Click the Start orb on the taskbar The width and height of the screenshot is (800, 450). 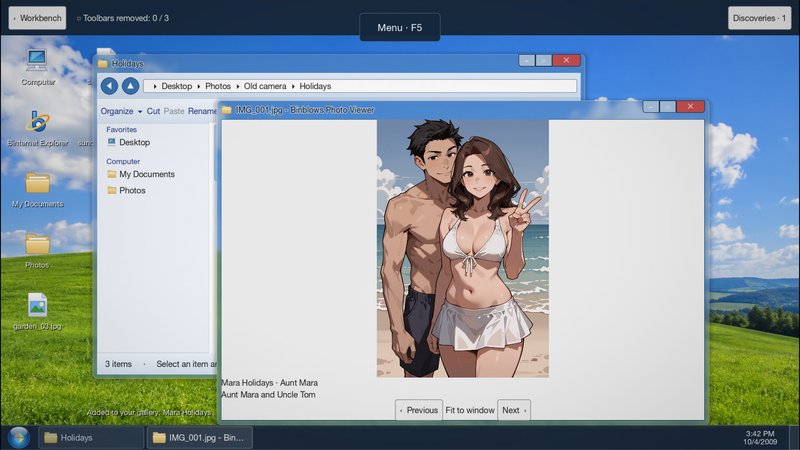19,438
